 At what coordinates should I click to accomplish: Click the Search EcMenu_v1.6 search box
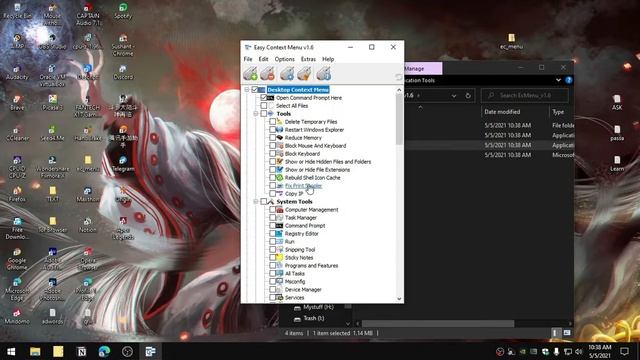pos(524,96)
